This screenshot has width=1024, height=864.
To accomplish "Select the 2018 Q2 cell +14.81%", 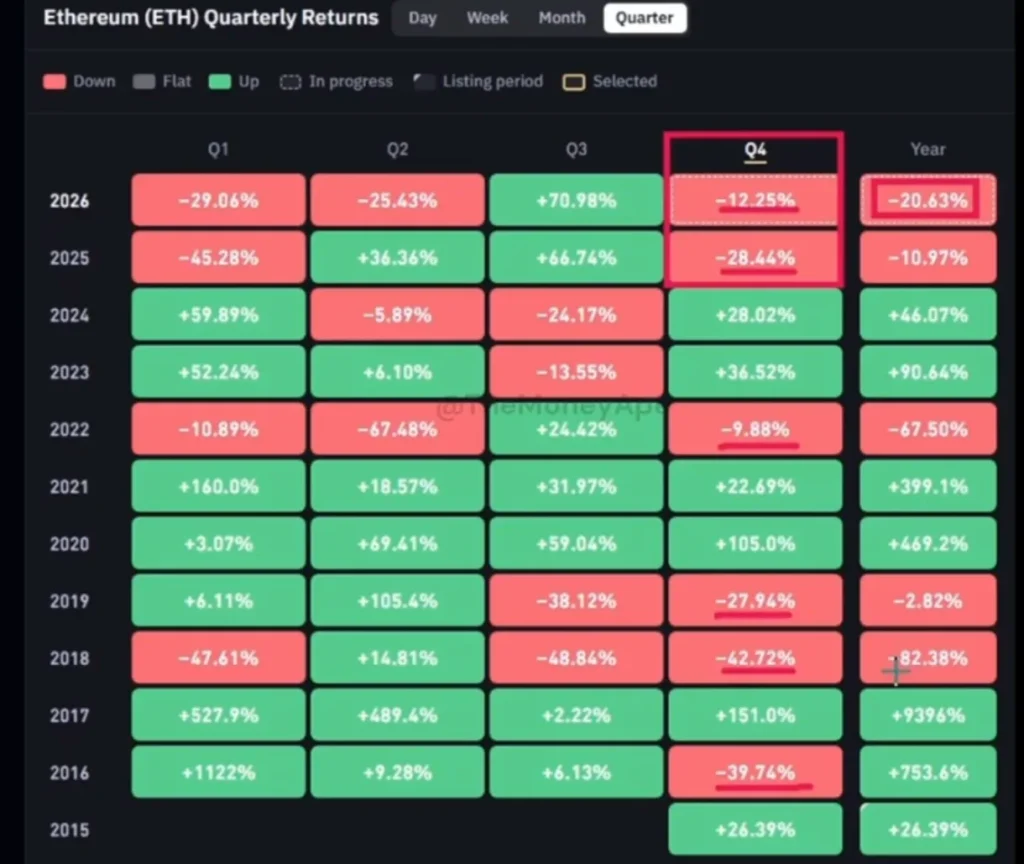I will point(397,658).
